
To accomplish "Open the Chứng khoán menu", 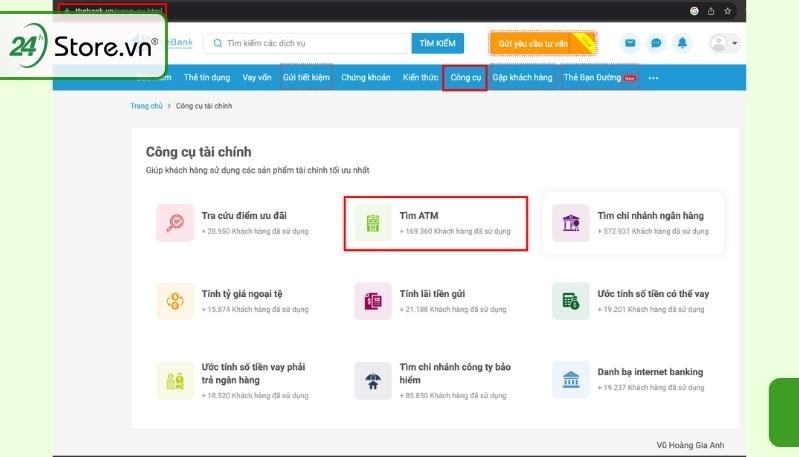I will point(365,77).
